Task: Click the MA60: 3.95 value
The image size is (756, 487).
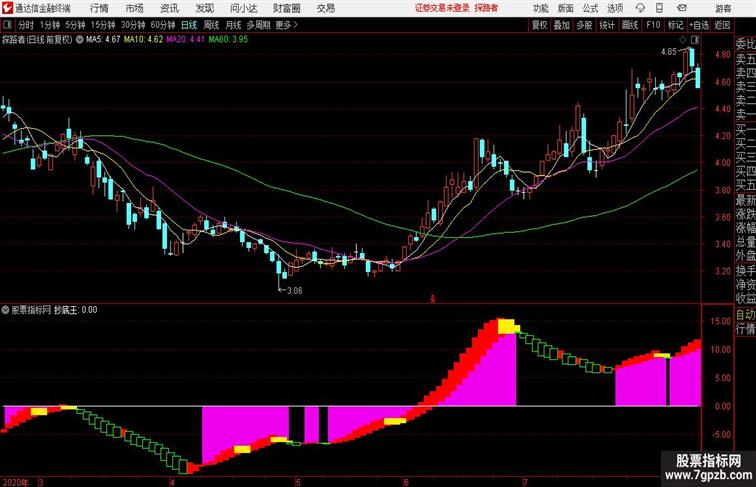Action: click(228, 40)
